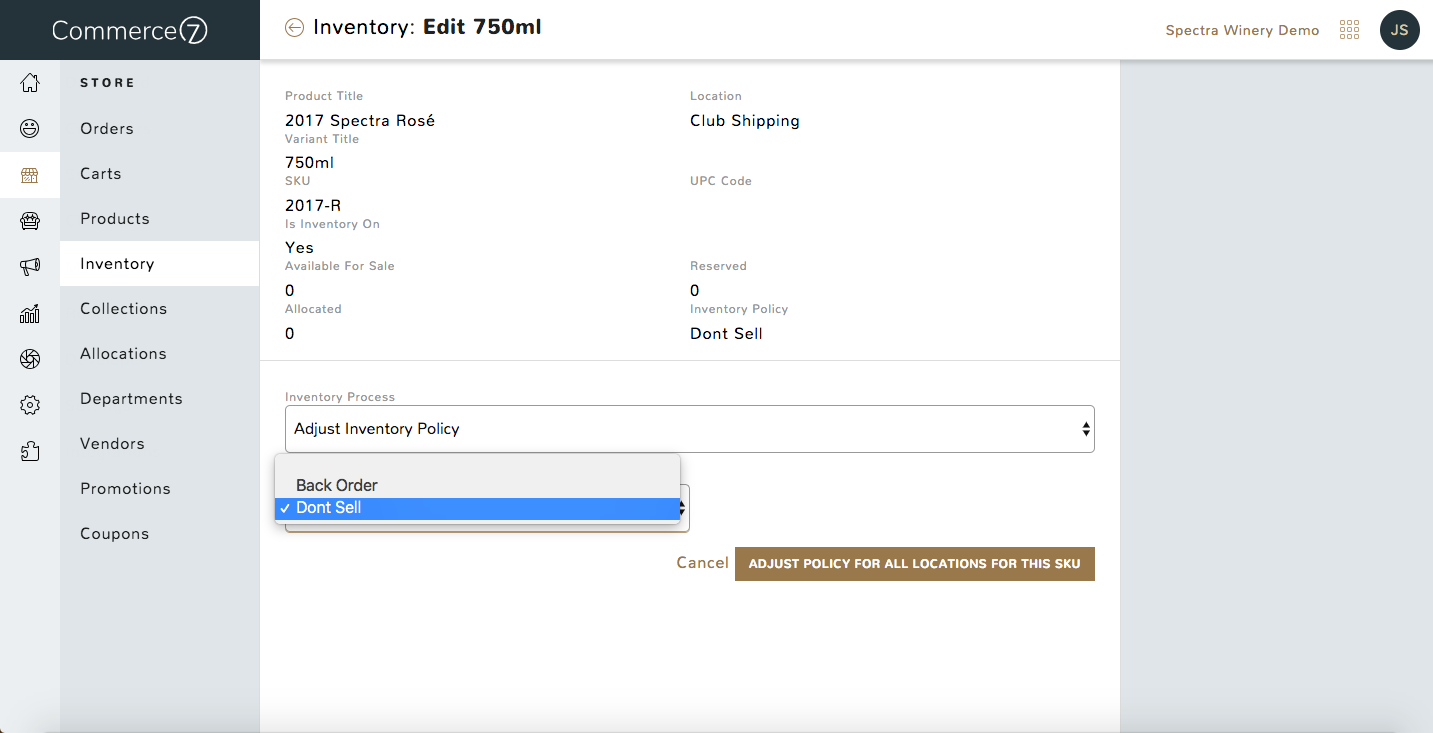Select the blank option in the policy list
The width and height of the screenshot is (1433, 733).
point(478,466)
